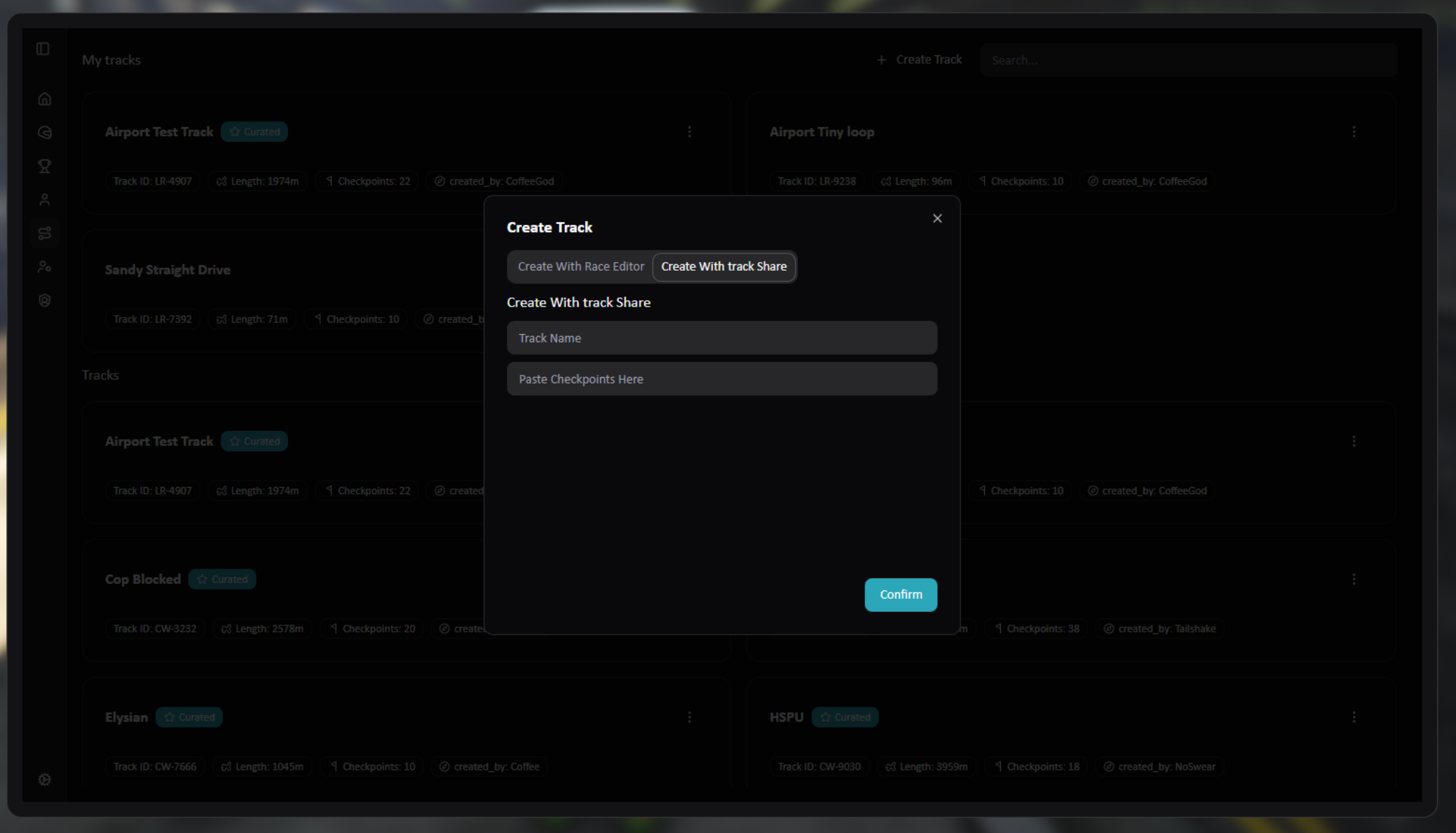Select the tracks route icon in sidebar

pos(45,233)
